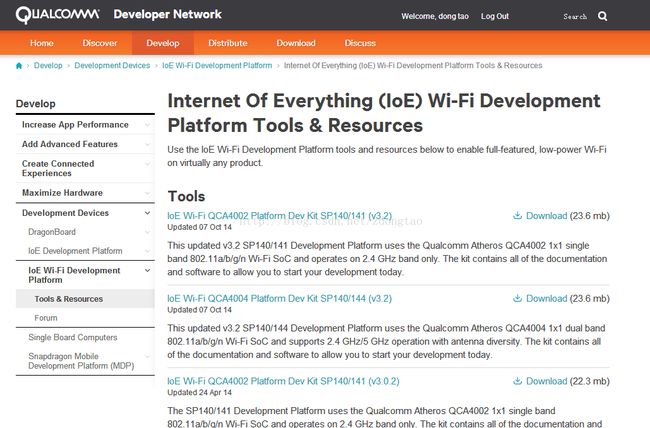
Task: Open the Discover nav tab
Action: coord(99,43)
